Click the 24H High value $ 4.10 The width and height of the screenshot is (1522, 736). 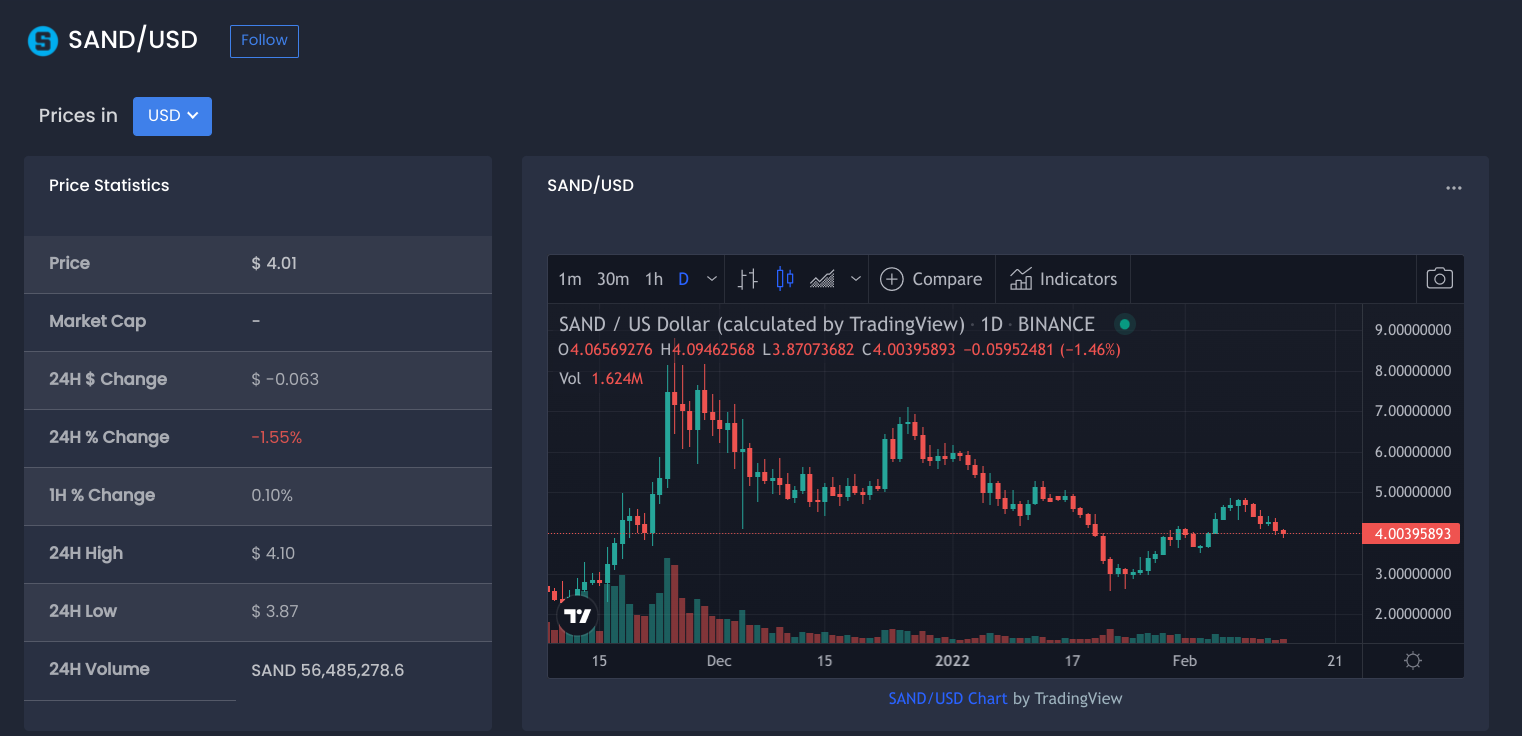pyautogui.click(x=273, y=553)
